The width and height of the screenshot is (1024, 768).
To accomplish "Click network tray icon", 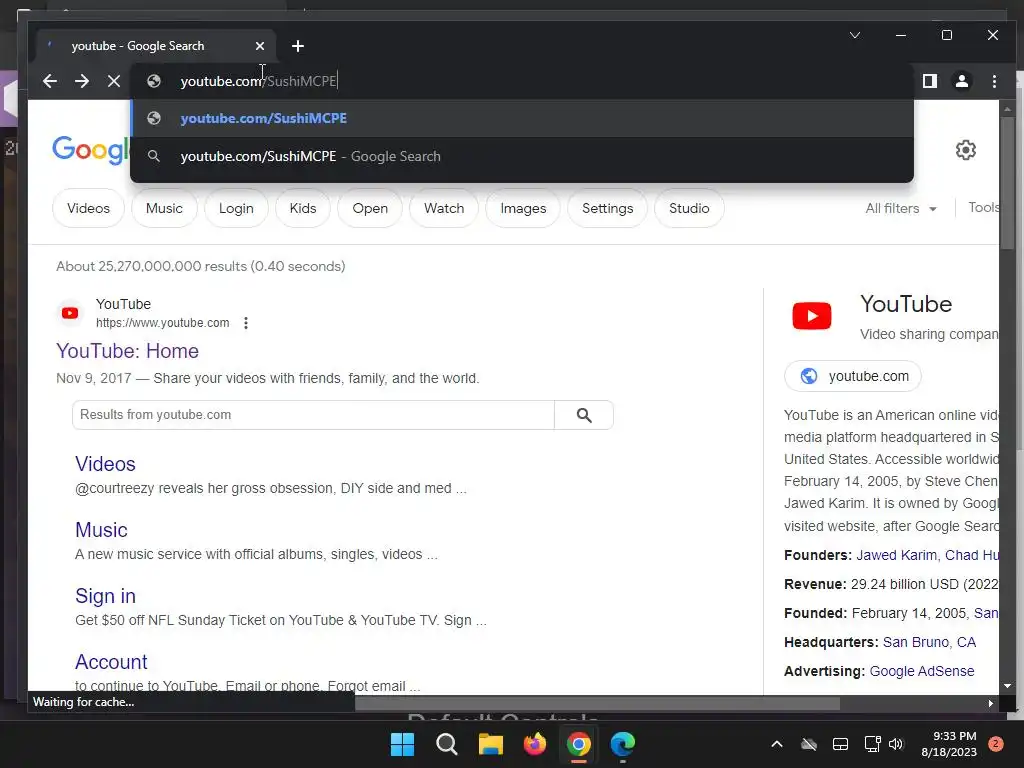I will (872, 744).
